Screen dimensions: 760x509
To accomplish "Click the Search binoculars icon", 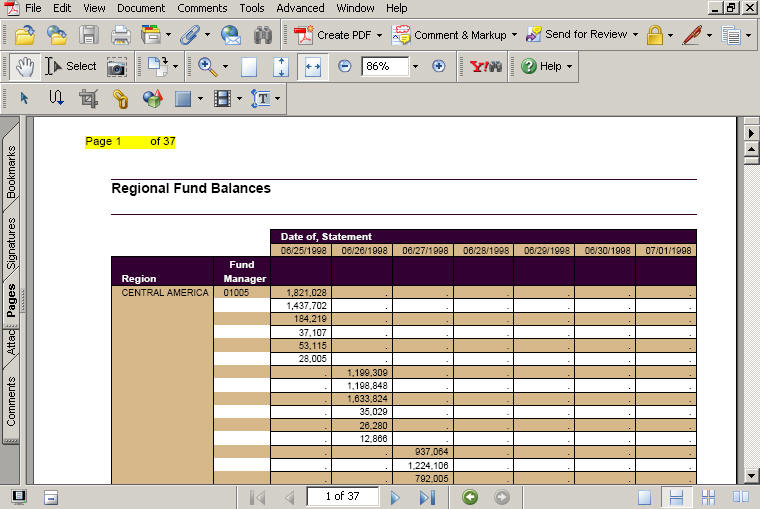I will [x=263, y=35].
